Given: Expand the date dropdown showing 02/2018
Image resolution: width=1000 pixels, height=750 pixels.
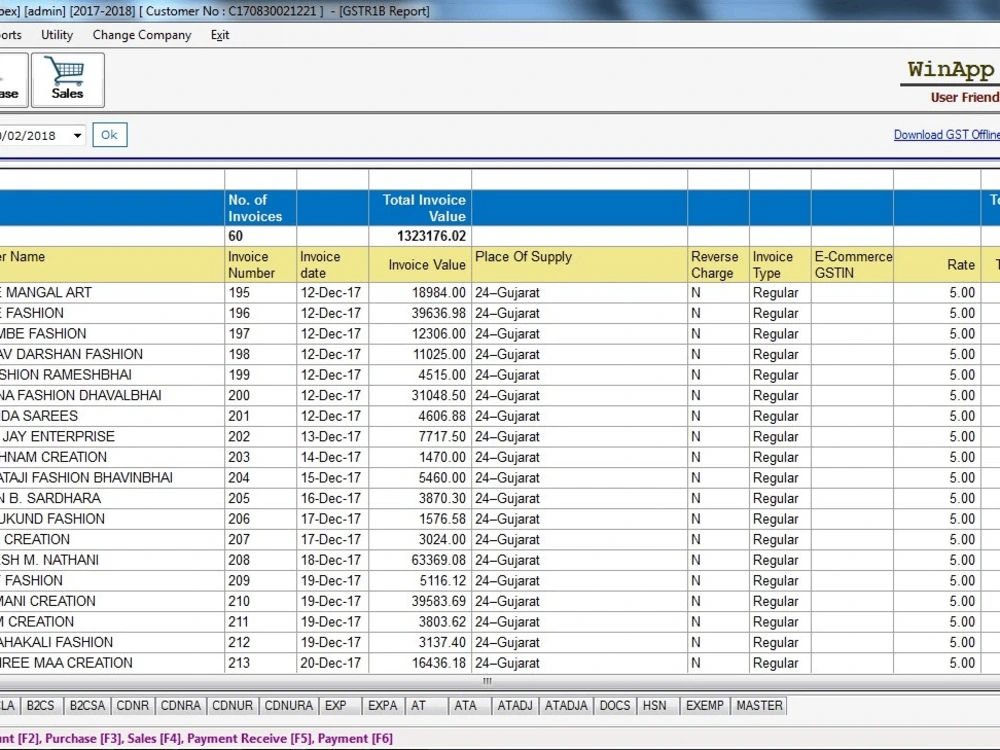Looking at the screenshot, I should (77, 135).
